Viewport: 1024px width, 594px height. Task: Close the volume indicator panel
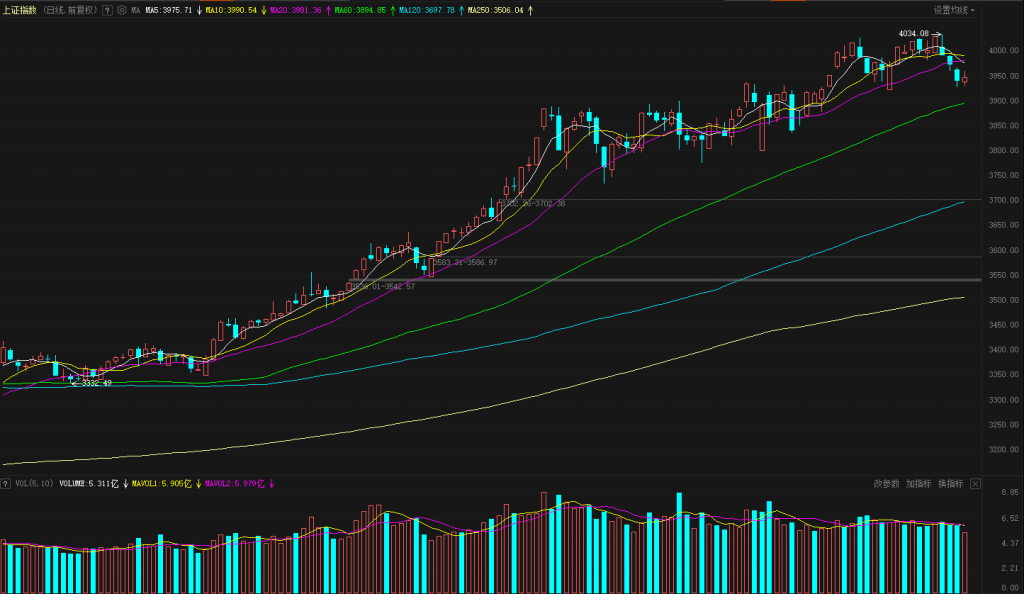coord(975,483)
